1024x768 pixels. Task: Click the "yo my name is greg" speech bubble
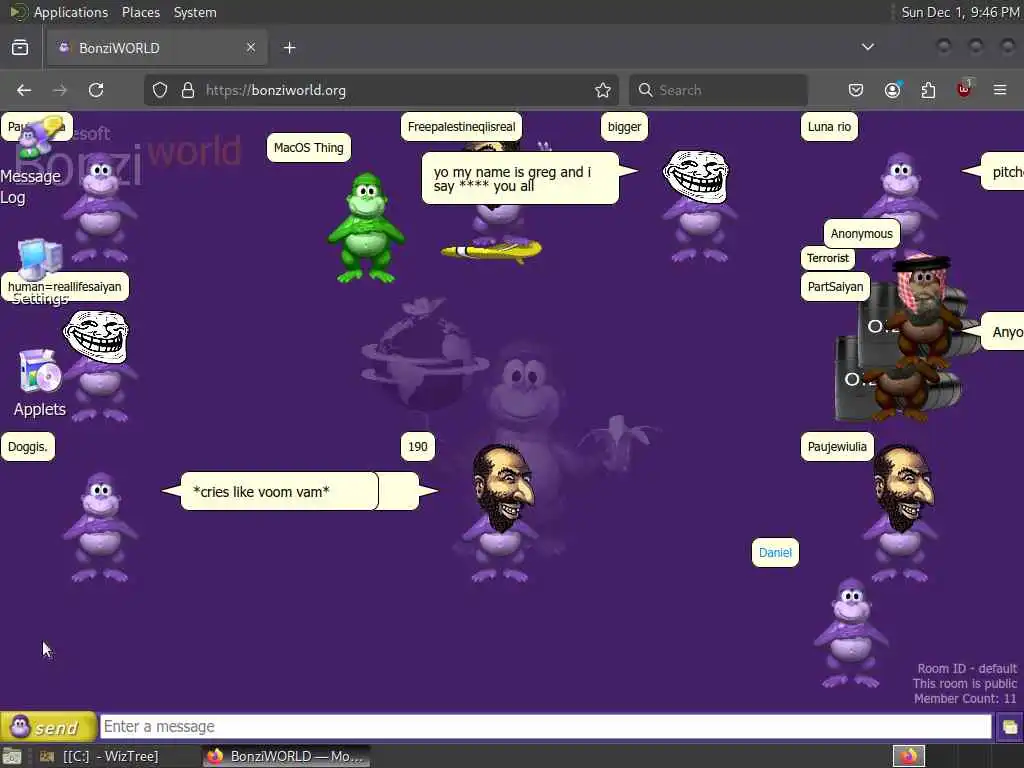[x=522, y=178]
